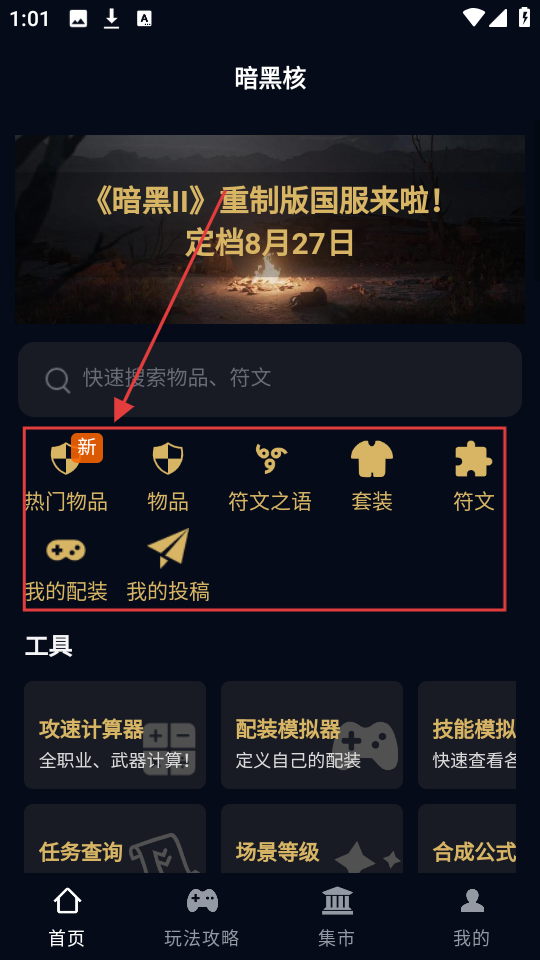This screenshot has width=540, height=960.
Task: Open the 符文之语 runeword icon
Action: coord(270,459)
